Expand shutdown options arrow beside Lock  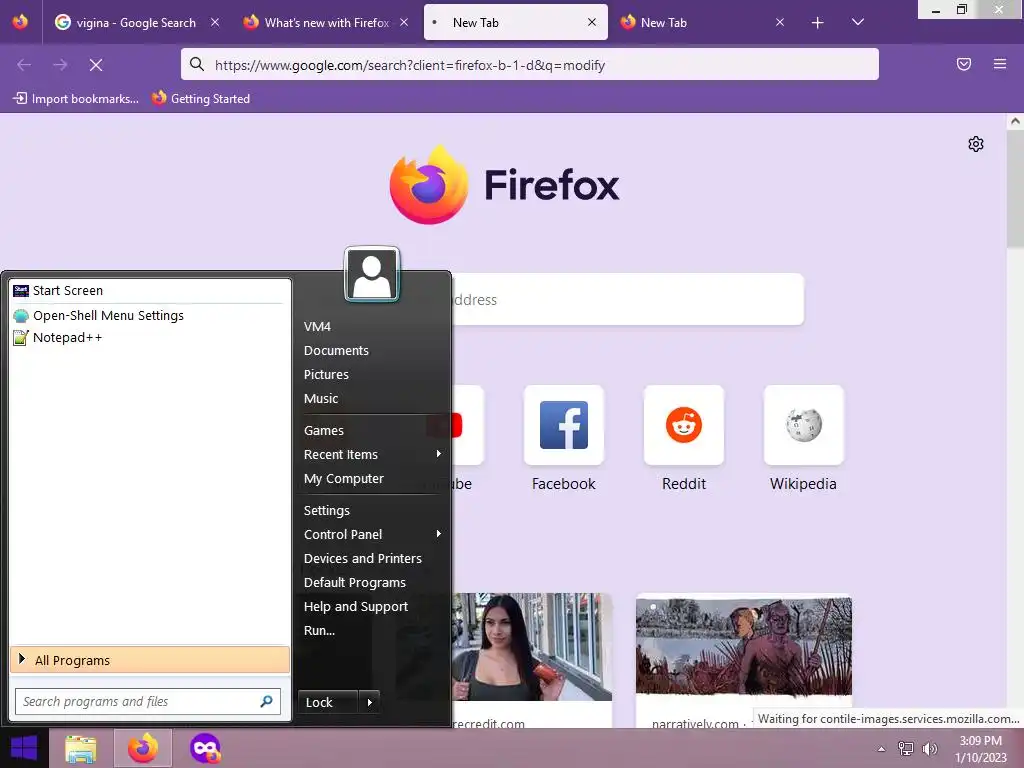pos(370,703)
